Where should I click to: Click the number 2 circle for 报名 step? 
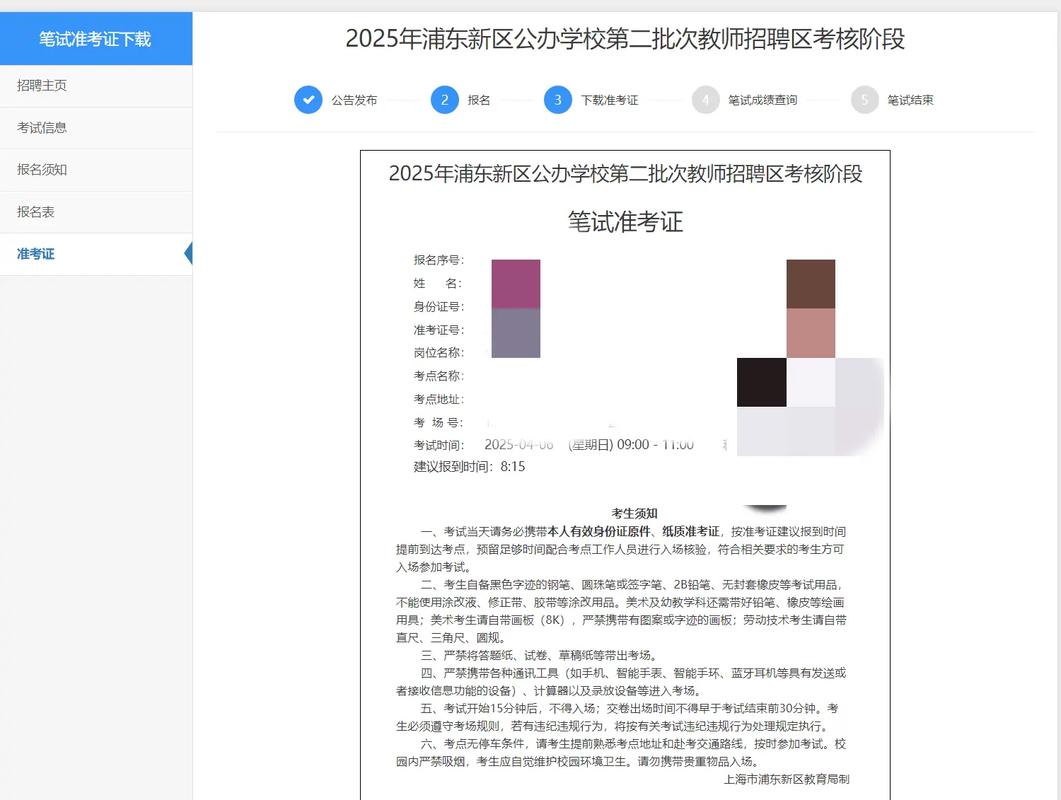pos(446,100)
